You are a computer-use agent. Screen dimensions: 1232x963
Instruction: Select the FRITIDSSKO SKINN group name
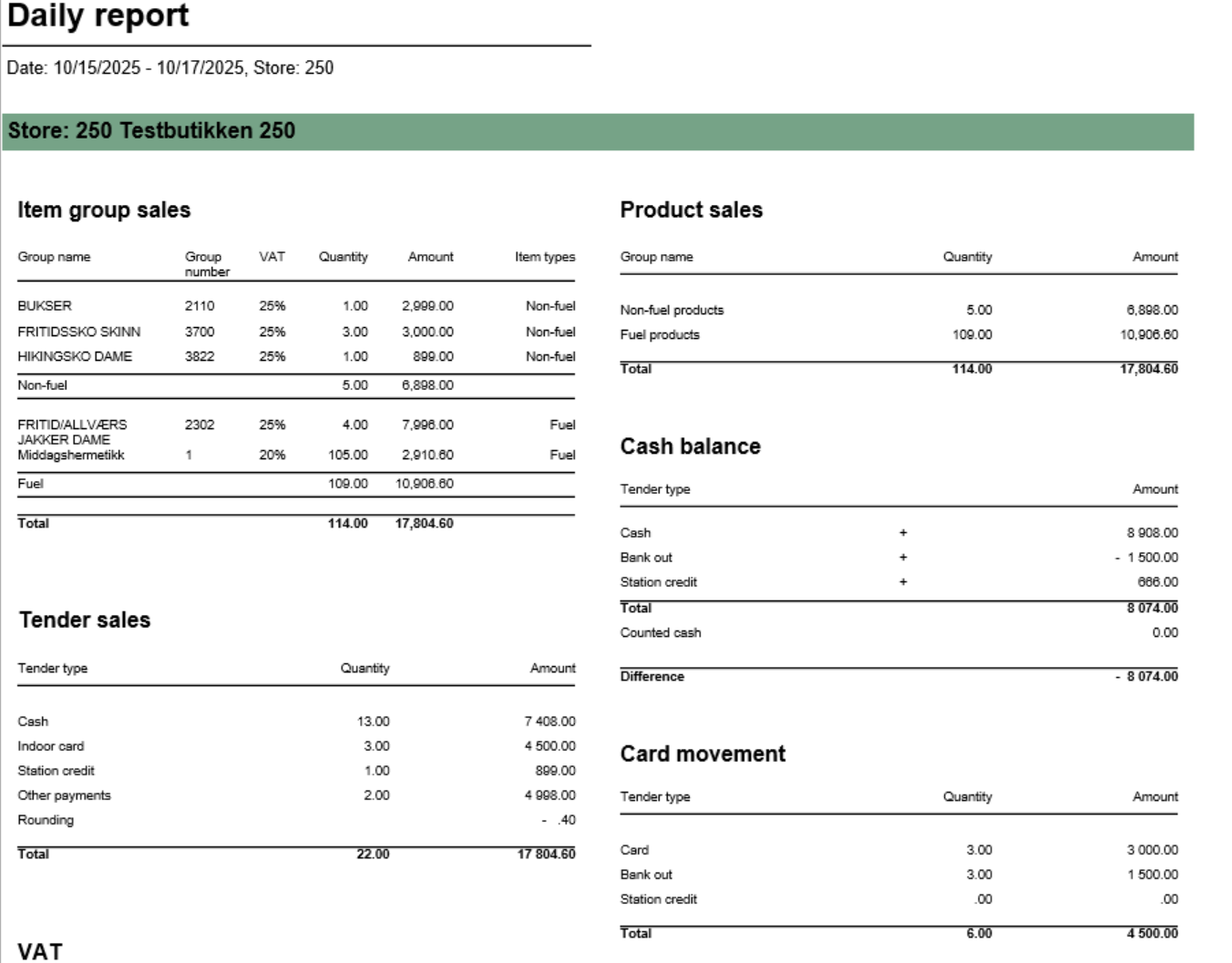pos(79,332)
